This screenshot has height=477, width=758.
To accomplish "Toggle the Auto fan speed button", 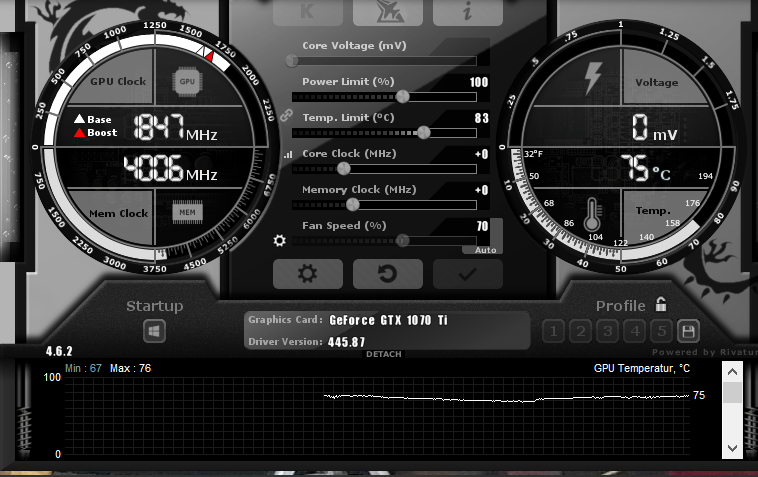I will (x=485, y=250).
